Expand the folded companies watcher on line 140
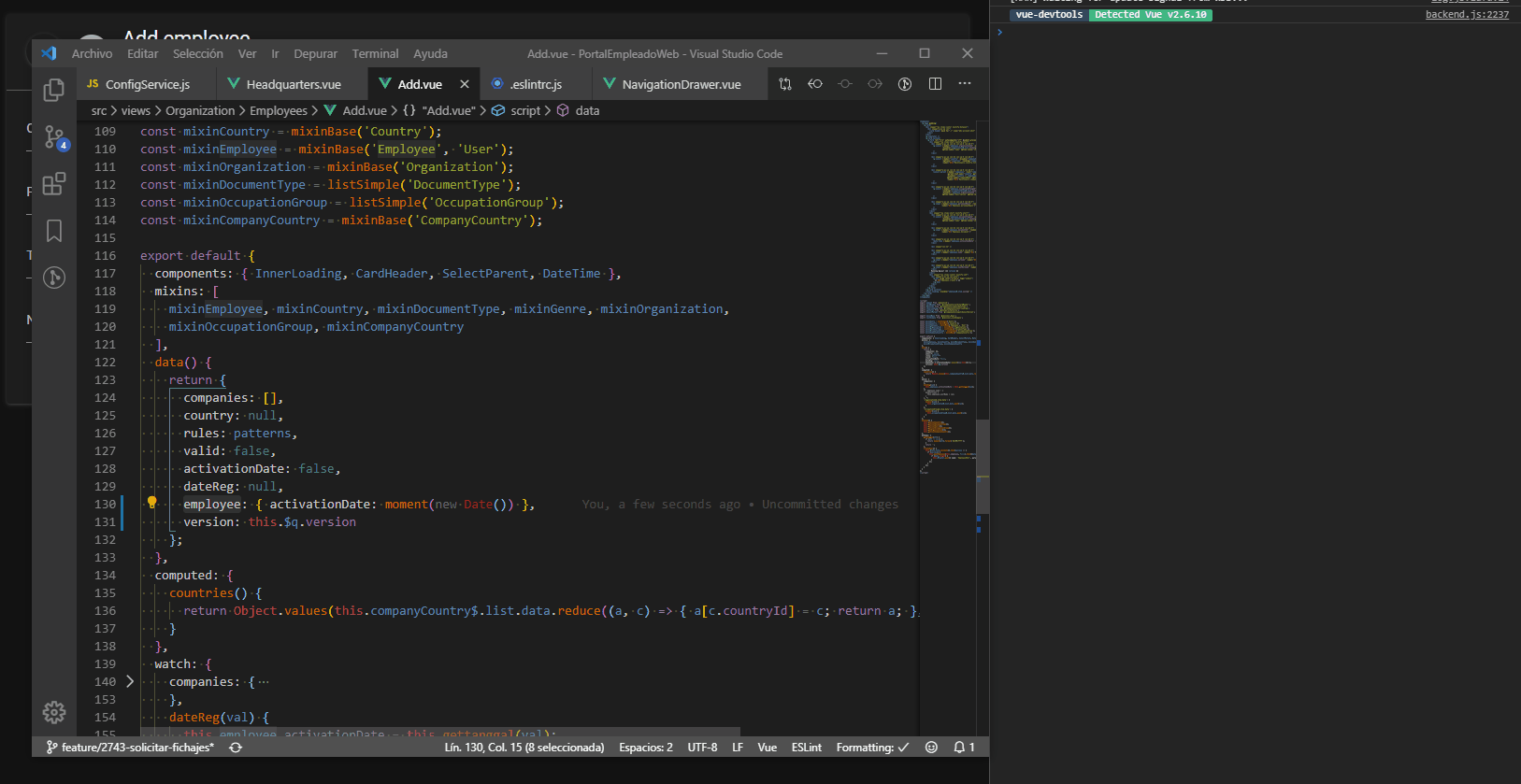Image resolution: width=1521 pixels, height=784 pixels. click(x=130, y=682)
